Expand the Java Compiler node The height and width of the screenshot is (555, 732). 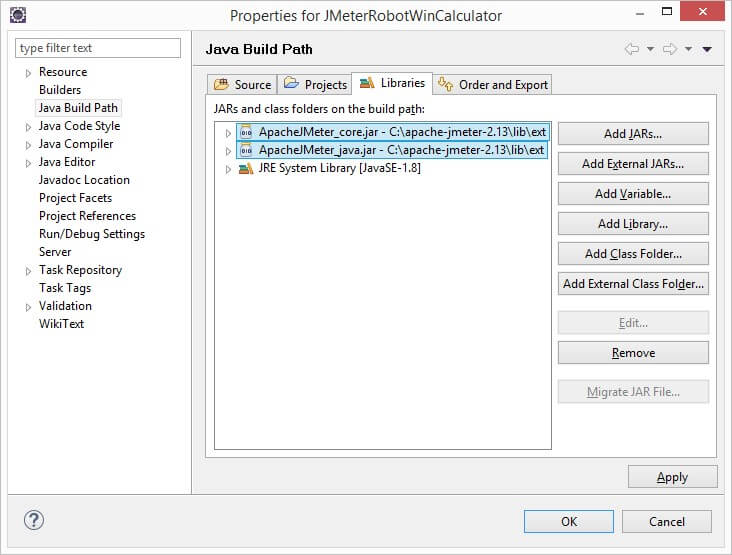coord(28,145)
